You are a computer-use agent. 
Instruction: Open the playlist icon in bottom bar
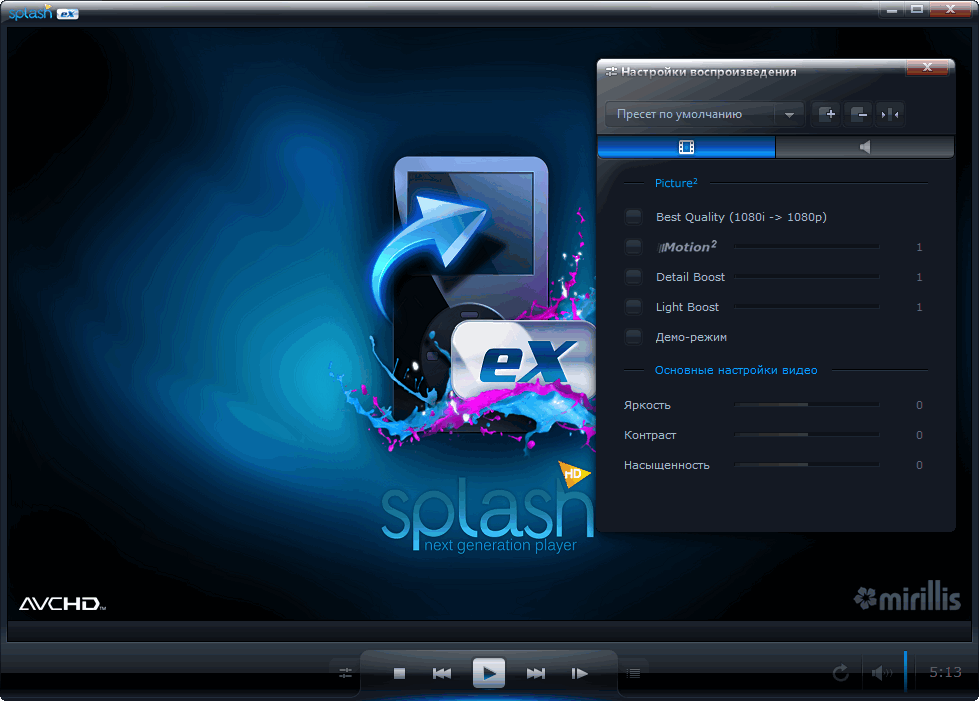point(633,673)
